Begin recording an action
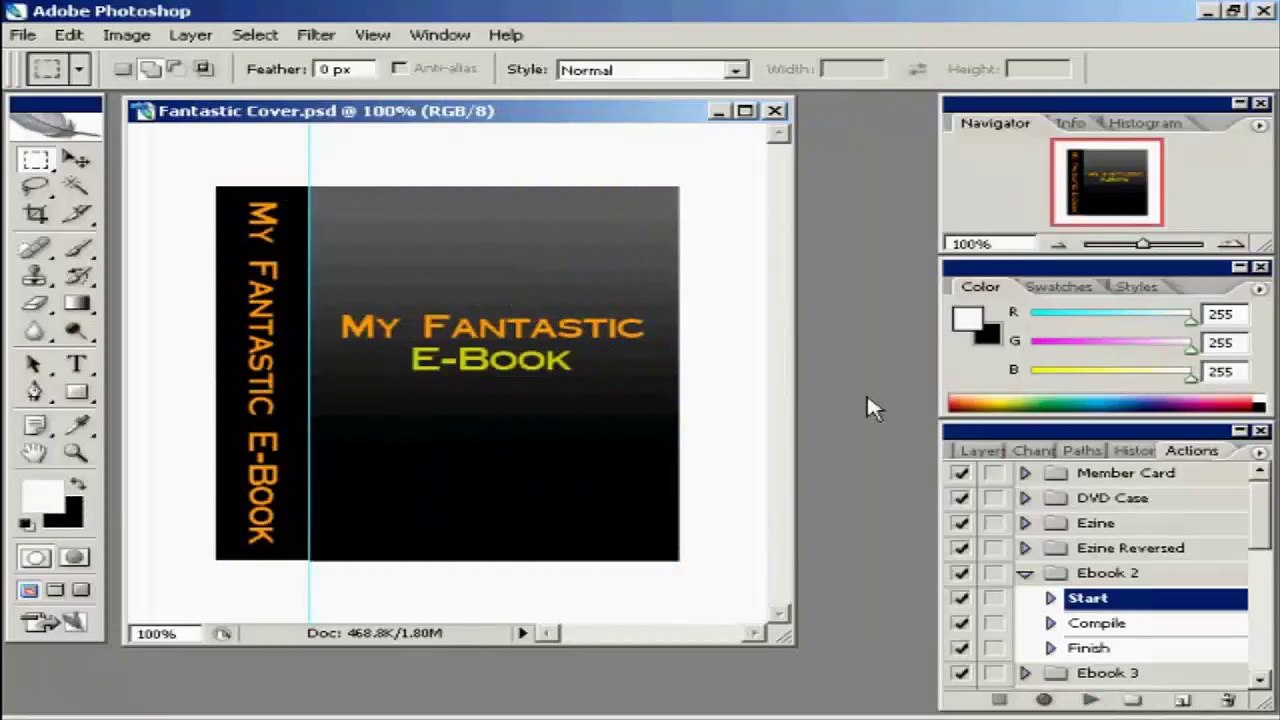Viewport: 1280px width, 720px height. click(x=1044, y=700)
